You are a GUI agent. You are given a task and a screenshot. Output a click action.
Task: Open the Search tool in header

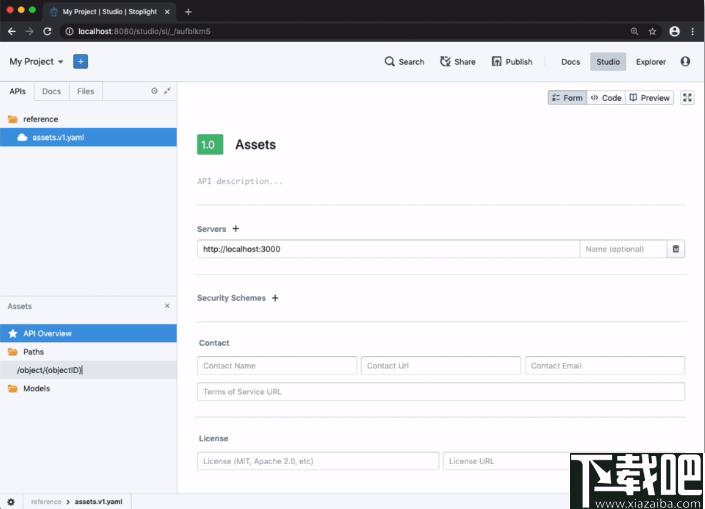coord(404,62)
